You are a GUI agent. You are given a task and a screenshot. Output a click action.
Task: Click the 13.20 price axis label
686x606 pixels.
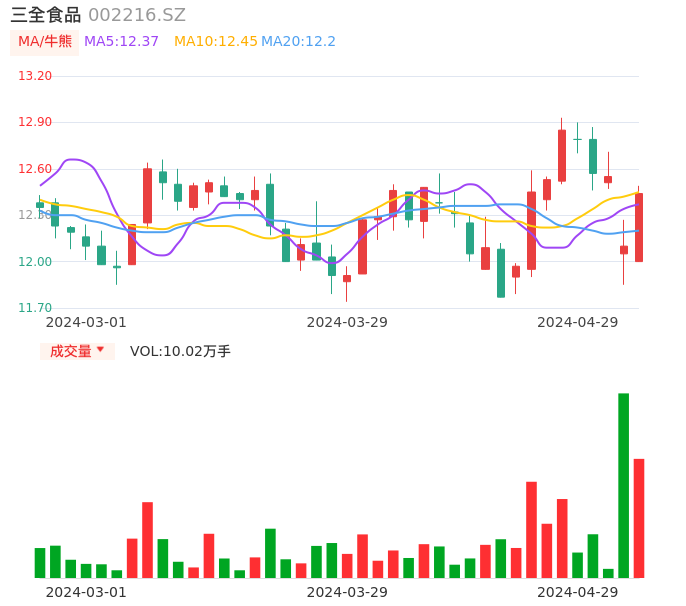[x=36, y=76]
